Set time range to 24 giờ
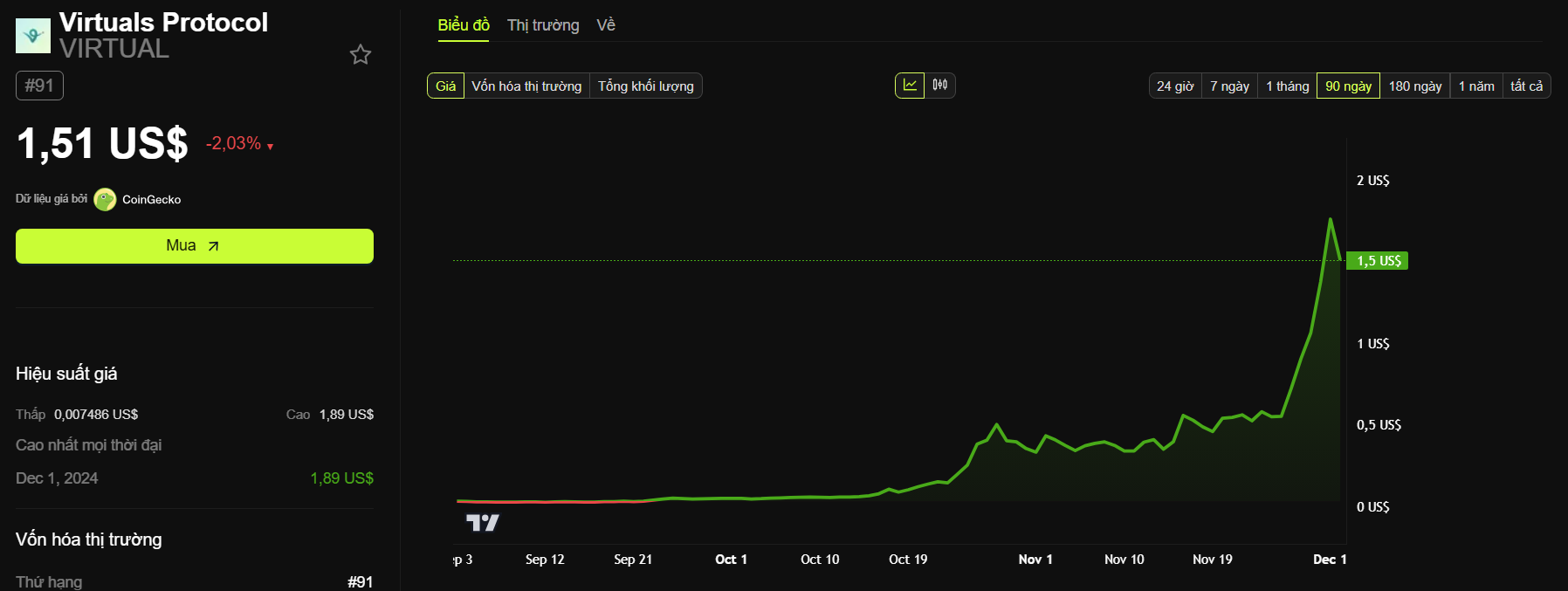This screenshot has width=1568, height=591. 1175,86
